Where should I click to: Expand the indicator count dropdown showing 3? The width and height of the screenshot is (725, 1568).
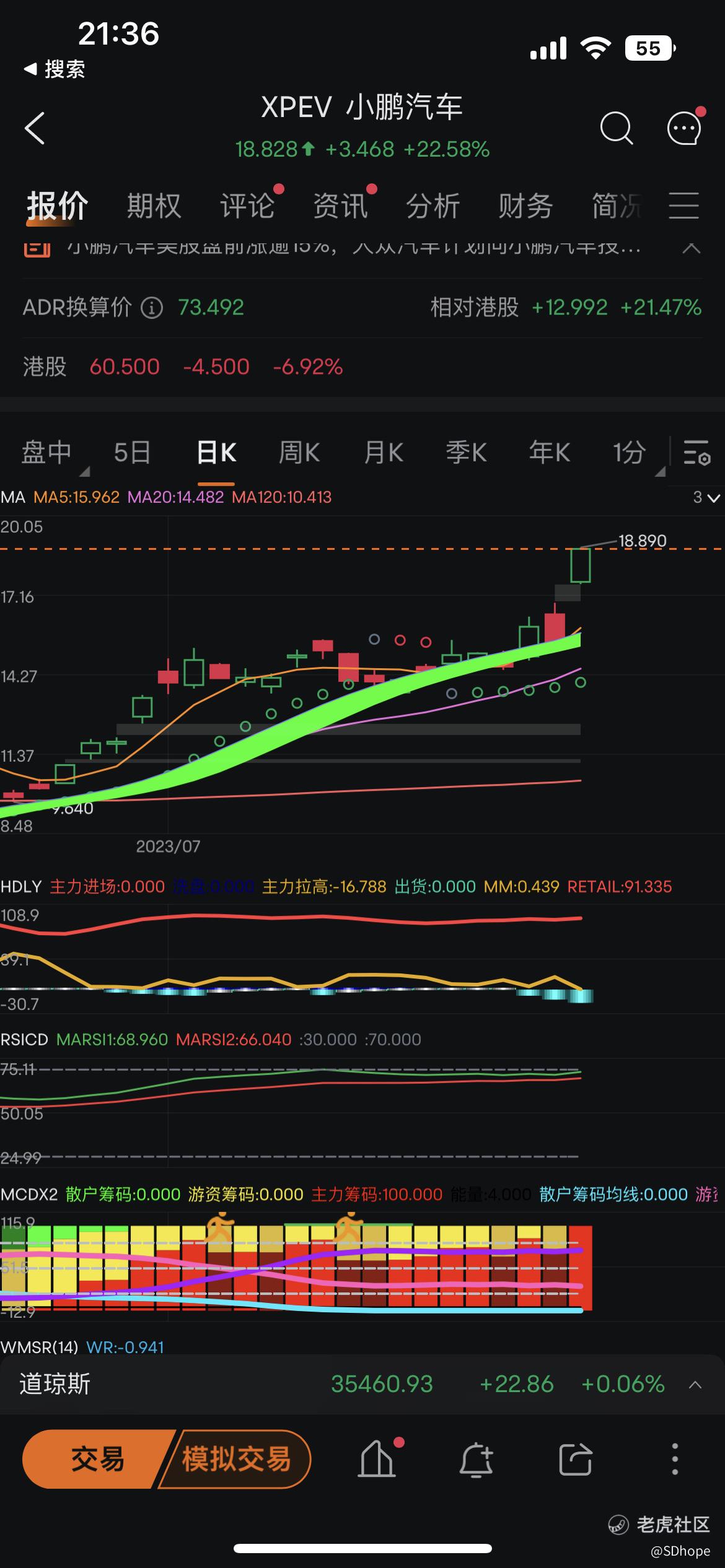706,497
